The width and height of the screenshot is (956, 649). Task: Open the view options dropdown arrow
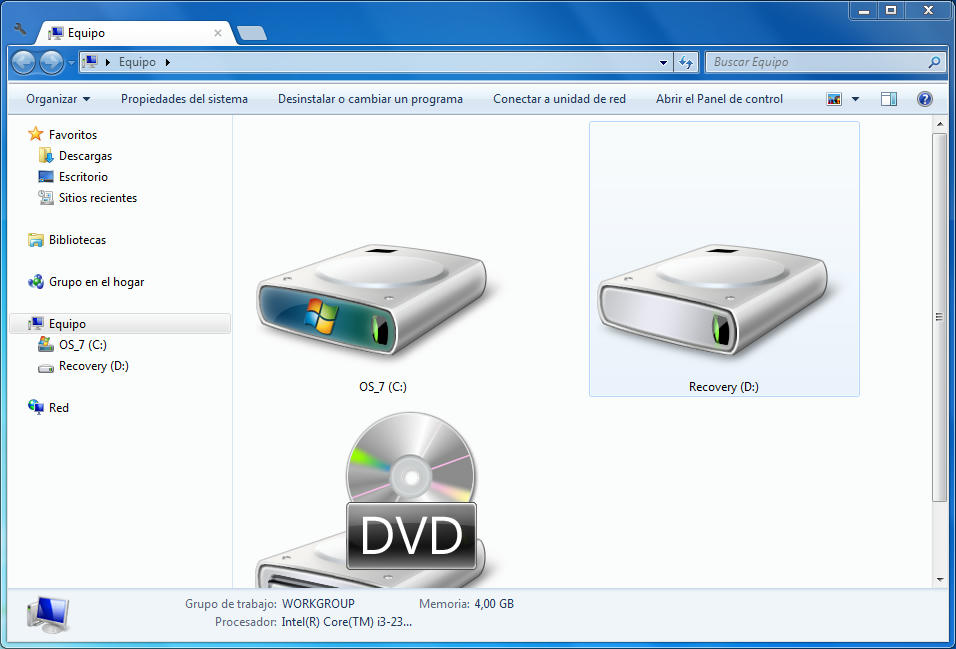coord(855,99)
